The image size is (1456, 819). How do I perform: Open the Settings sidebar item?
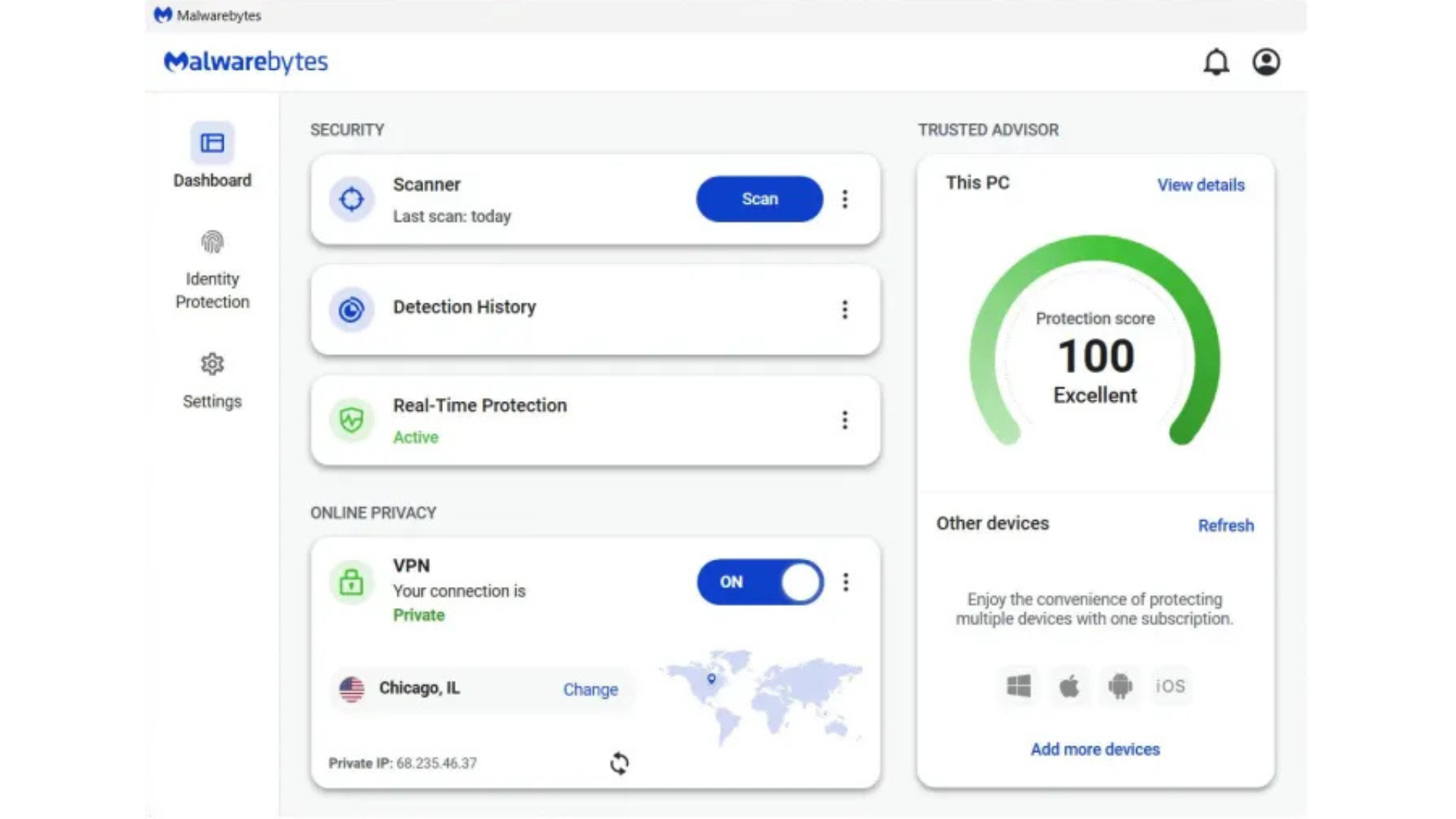212,381
